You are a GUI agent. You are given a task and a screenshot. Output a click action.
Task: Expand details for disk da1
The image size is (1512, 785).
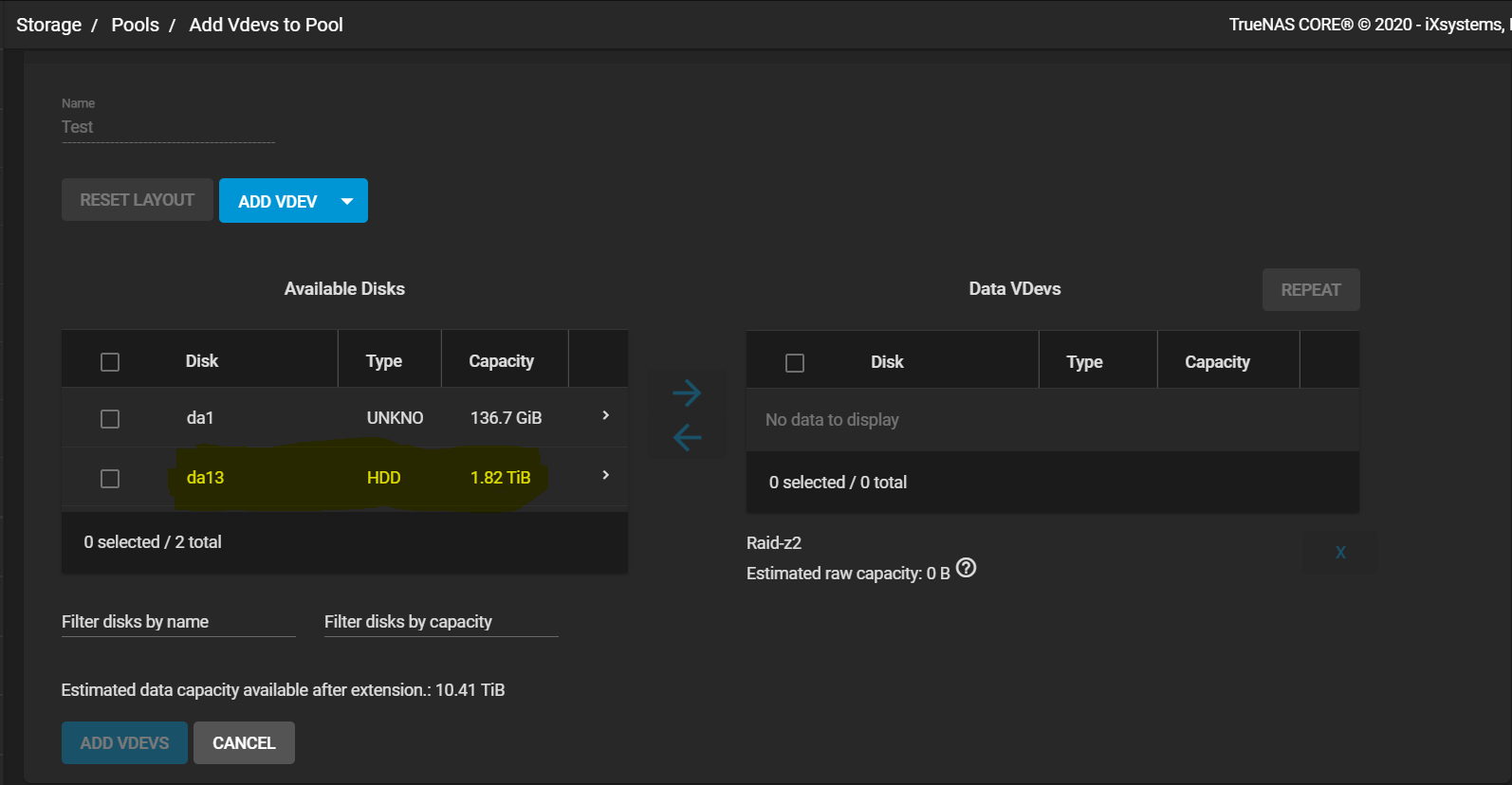coord(605,416)
